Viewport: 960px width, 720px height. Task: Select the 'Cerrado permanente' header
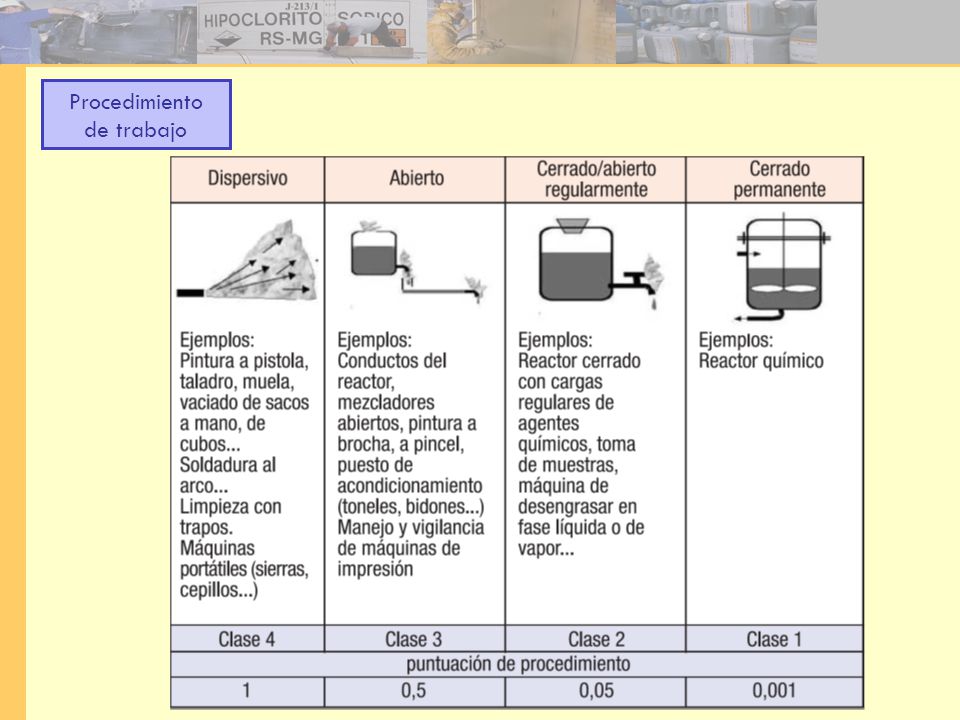pyautogui.click(x=774, y=179)
